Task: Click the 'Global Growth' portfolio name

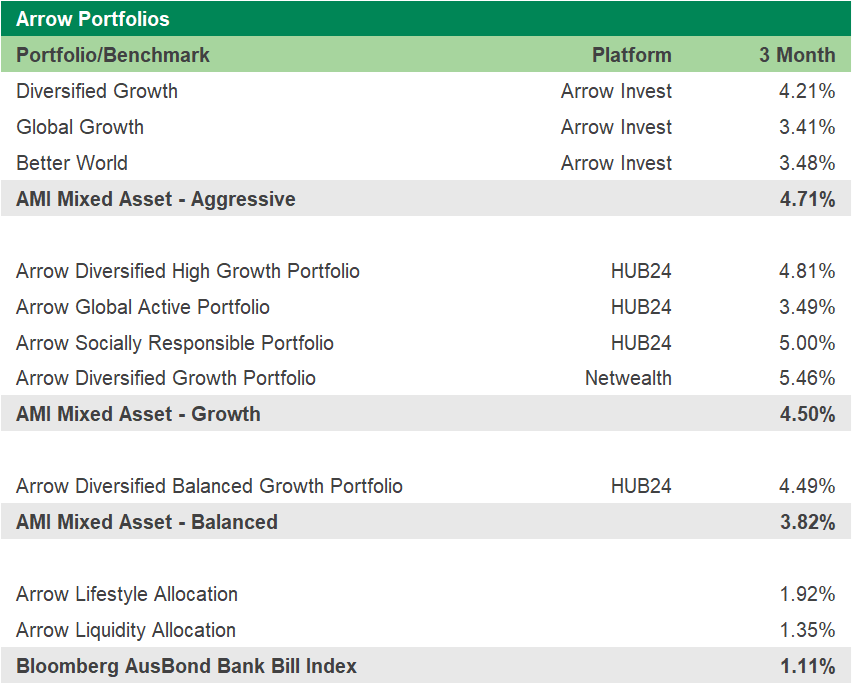Action: pyautogui.click(x=80, y=127)
